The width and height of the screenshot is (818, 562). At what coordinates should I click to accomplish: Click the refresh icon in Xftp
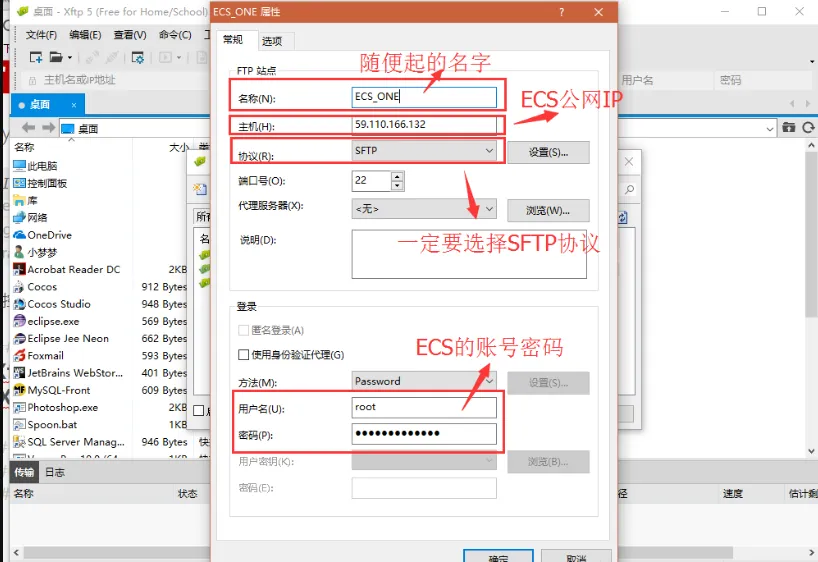tap(808, 127)
